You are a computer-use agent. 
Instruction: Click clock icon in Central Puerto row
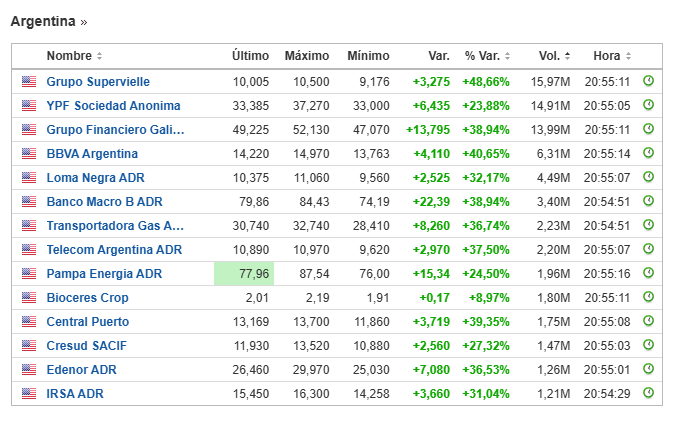click(x=649, y=321)
